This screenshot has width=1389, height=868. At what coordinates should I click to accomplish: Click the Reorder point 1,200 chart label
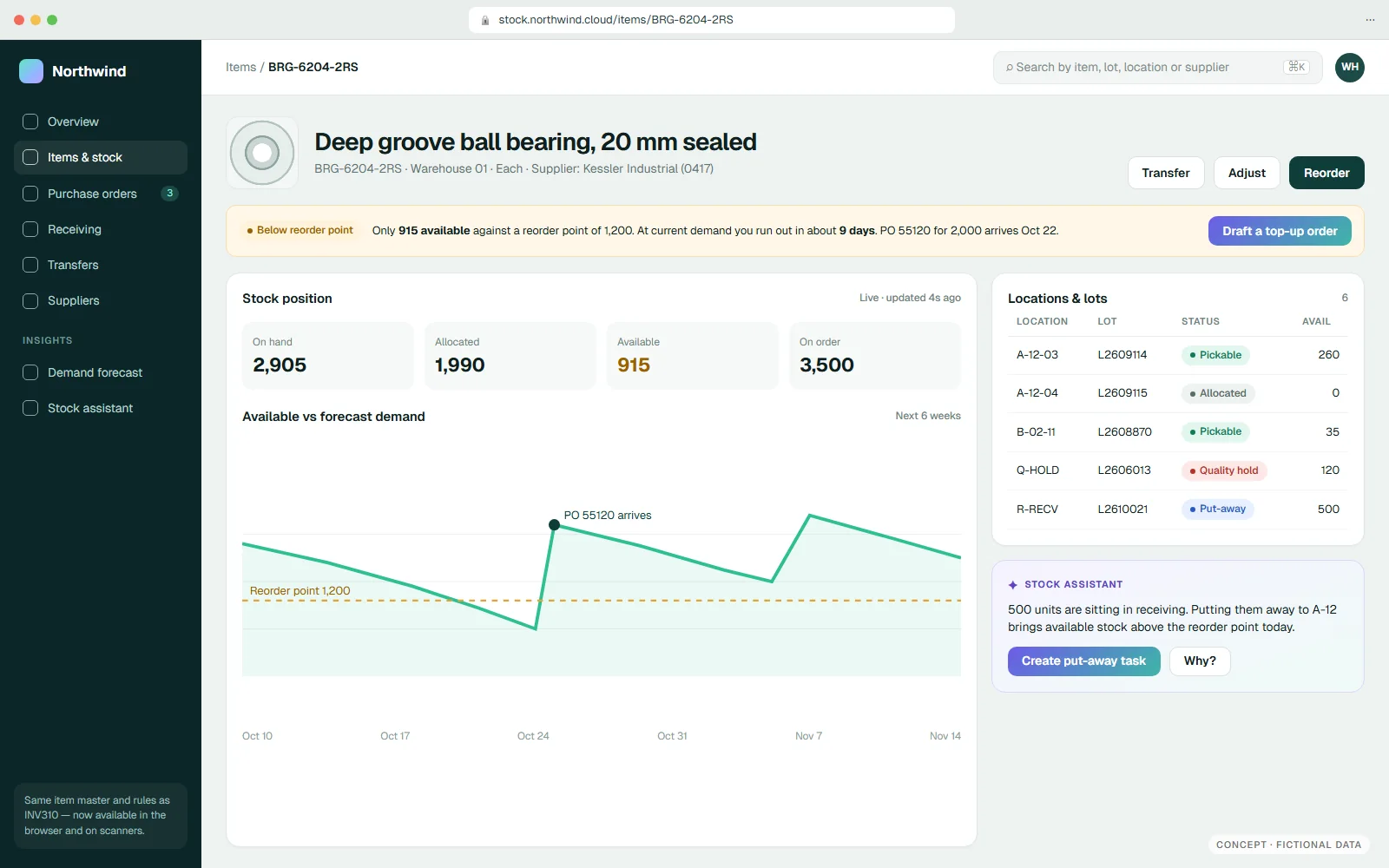pos(300,591)
